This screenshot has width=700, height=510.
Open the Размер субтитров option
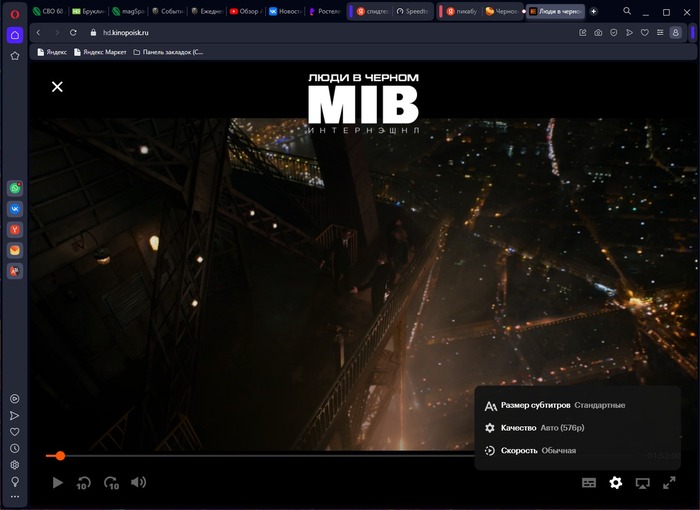[577, 405]
